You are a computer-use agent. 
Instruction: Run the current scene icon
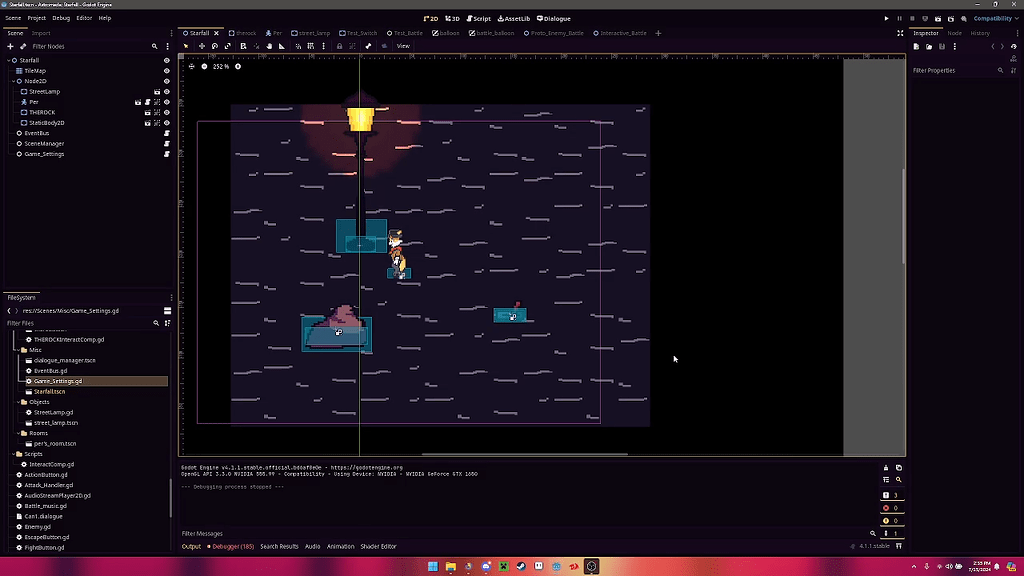click(x=938, y=18)
